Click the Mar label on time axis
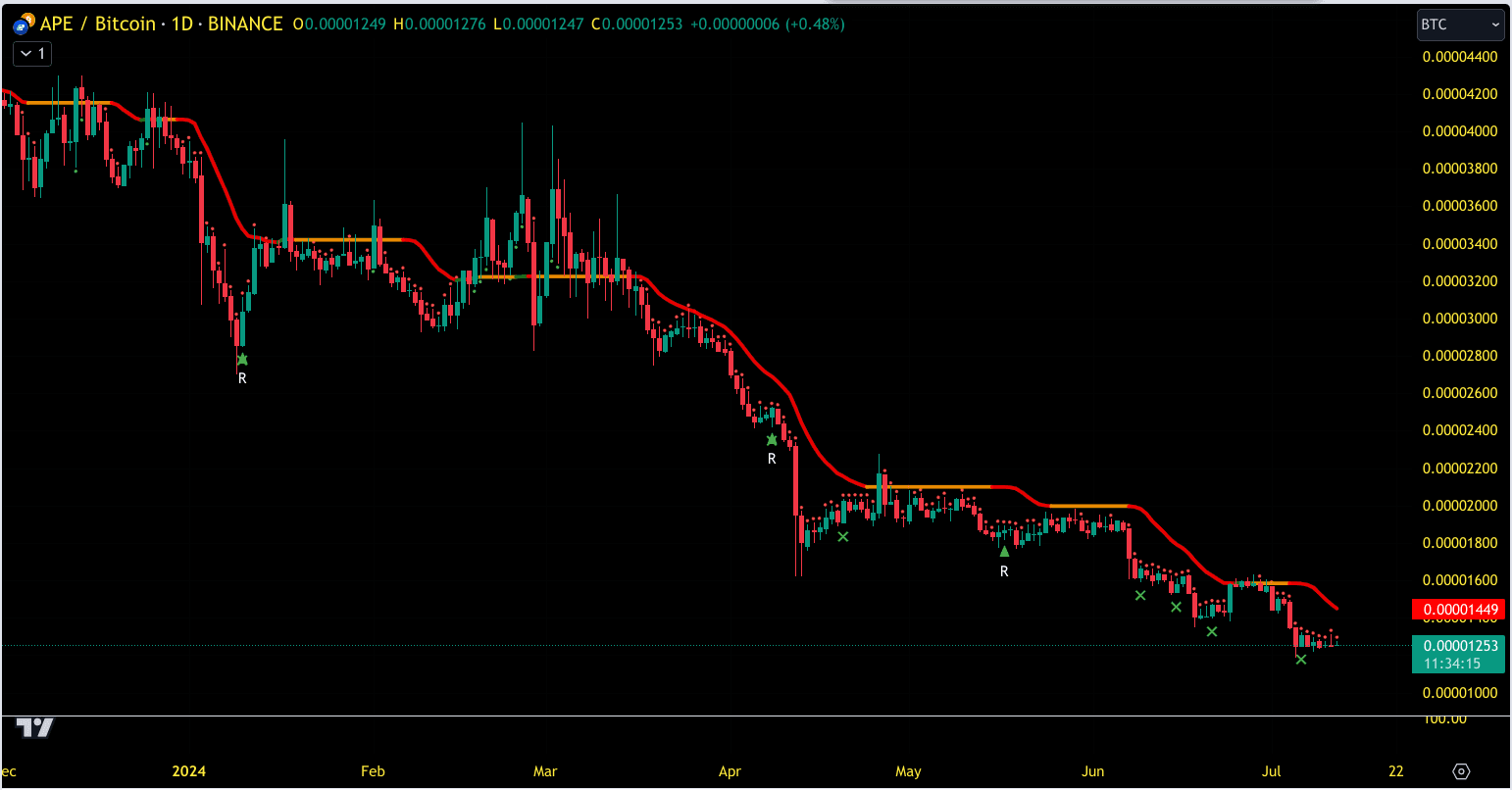The height and width of the screenshot is (790, 1512). tap(545, 771)
